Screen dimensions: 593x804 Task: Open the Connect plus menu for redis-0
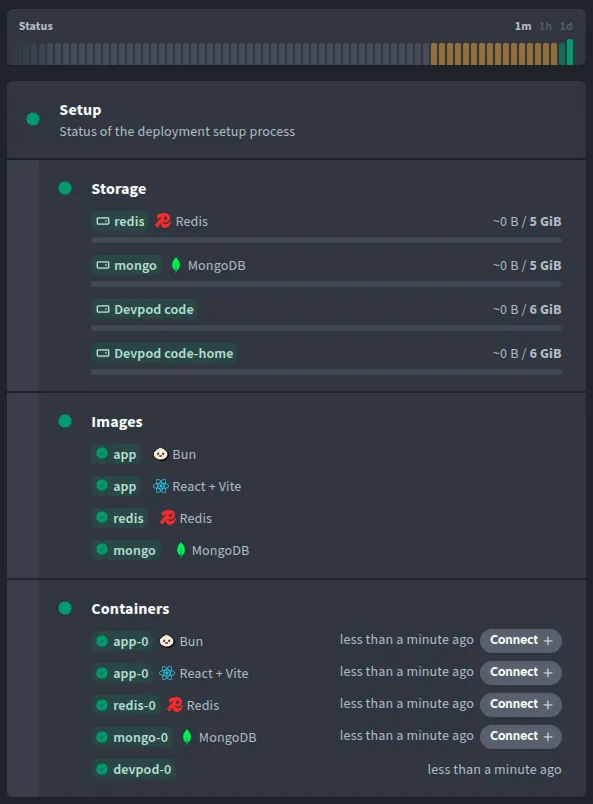(x=520, y=705)
